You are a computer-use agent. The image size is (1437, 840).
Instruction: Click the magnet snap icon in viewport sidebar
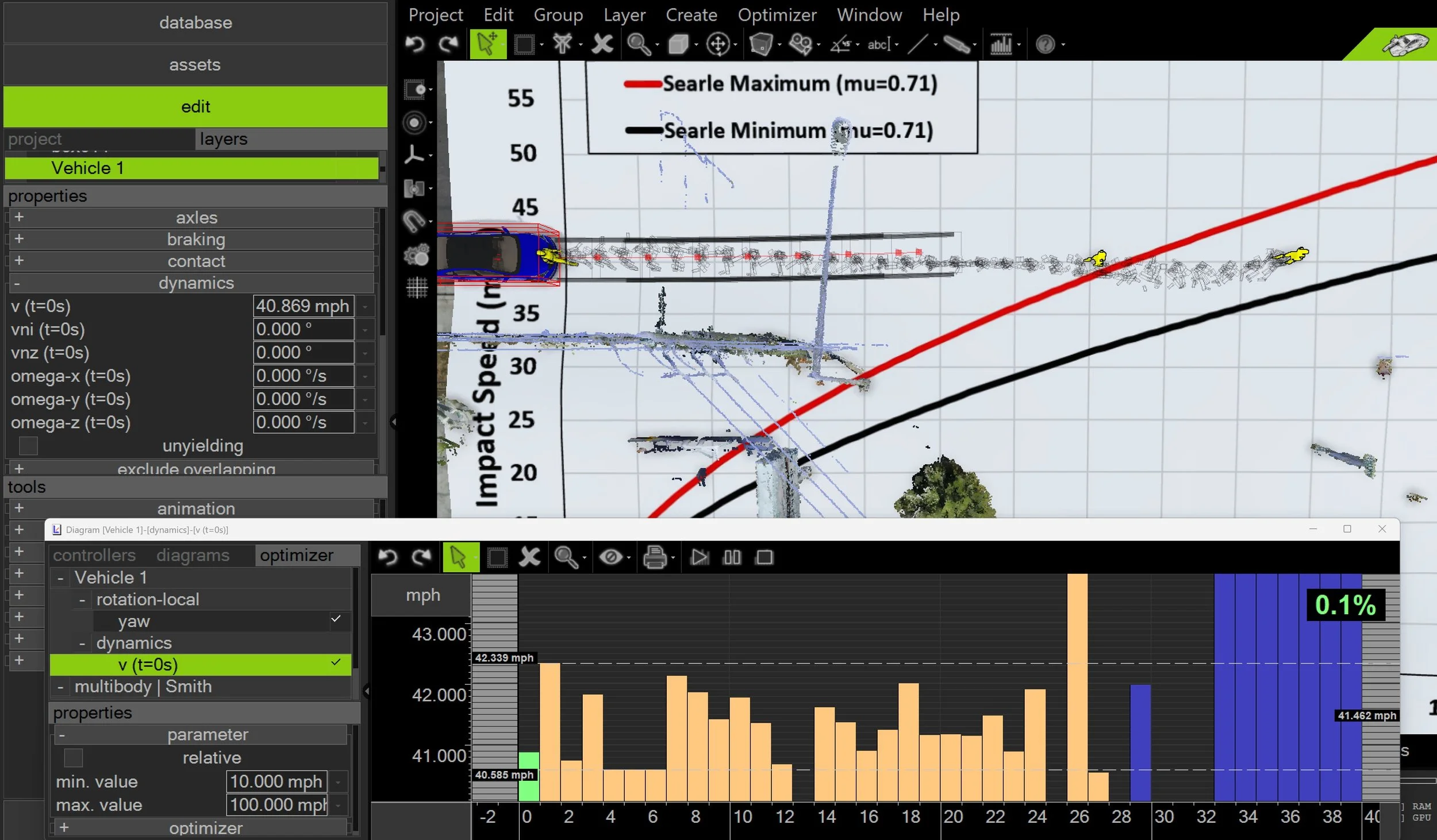tap(414, 221)
